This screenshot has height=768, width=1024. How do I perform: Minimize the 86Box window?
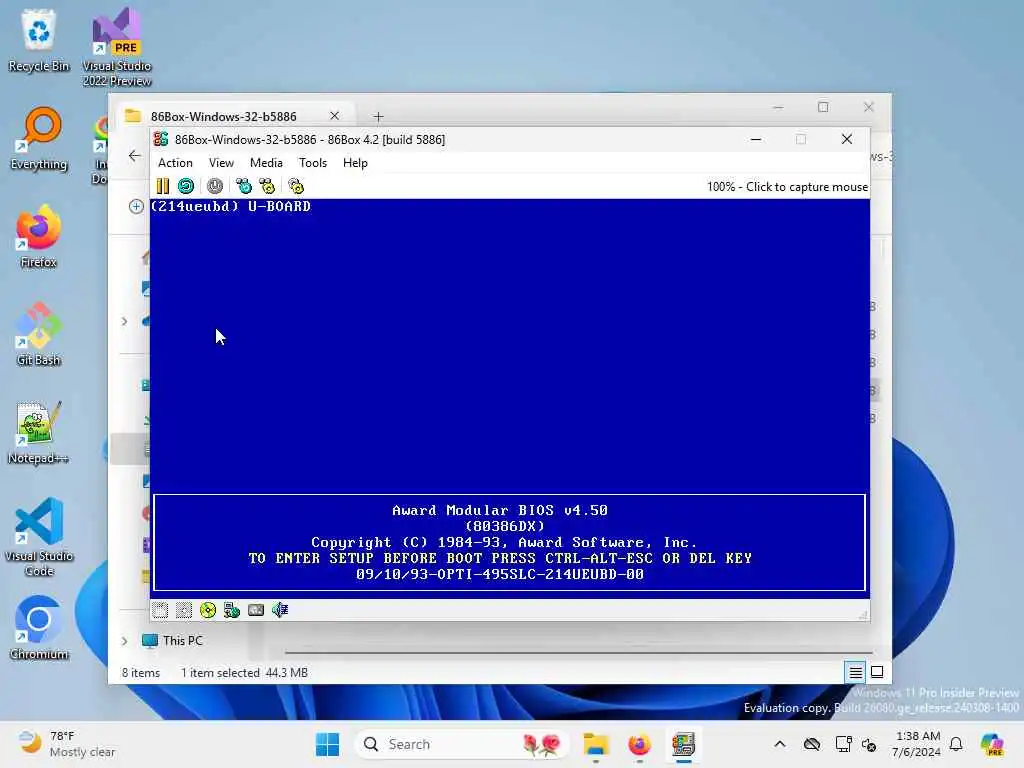coord(756,140)
